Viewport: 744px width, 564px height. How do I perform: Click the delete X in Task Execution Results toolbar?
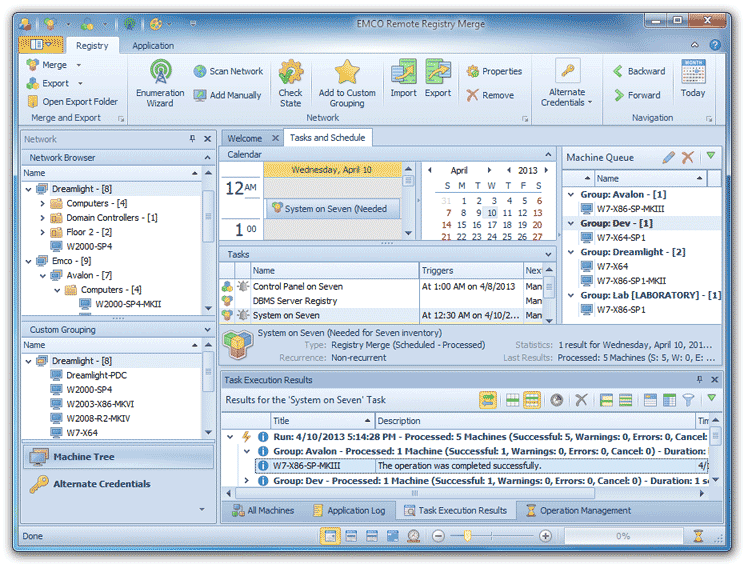(581, 400)
